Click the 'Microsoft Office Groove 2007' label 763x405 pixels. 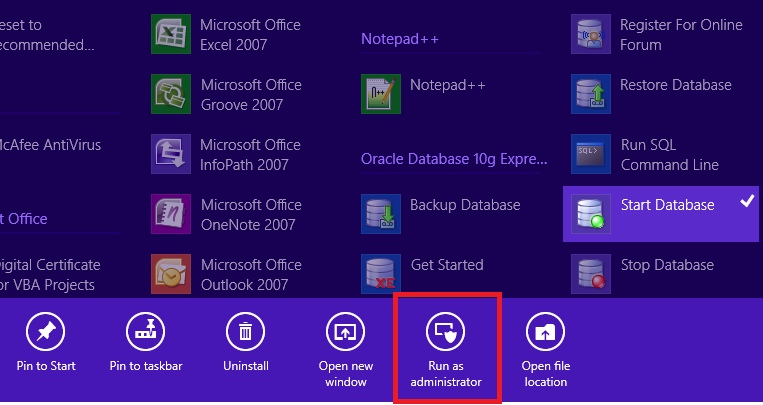[251, 94]
